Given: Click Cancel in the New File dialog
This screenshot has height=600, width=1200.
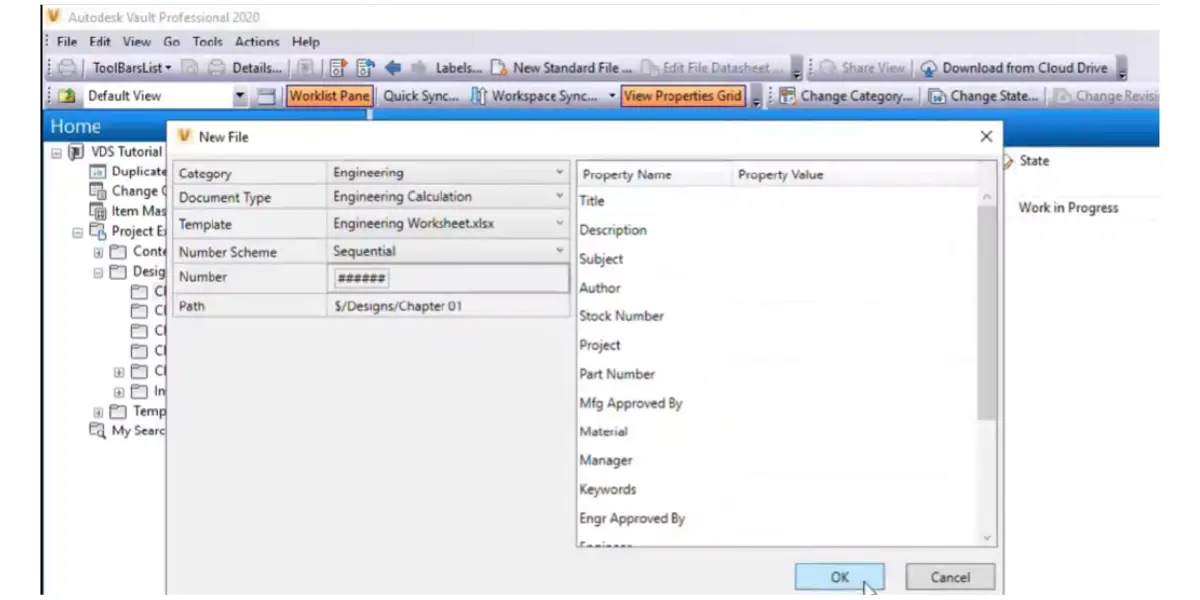Looking at the screenshot, I should (x=950, y=577).
